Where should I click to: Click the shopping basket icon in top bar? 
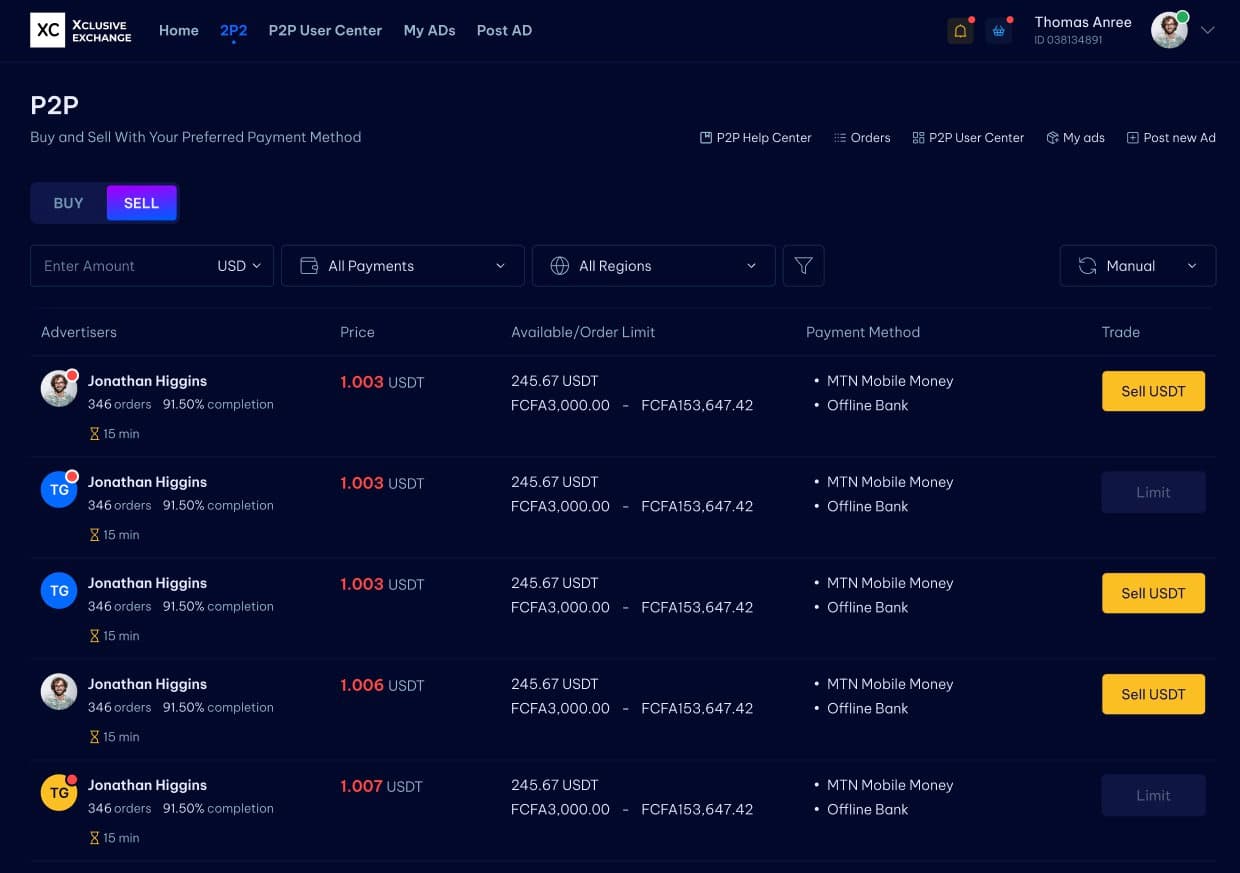(x=999, y=30)
